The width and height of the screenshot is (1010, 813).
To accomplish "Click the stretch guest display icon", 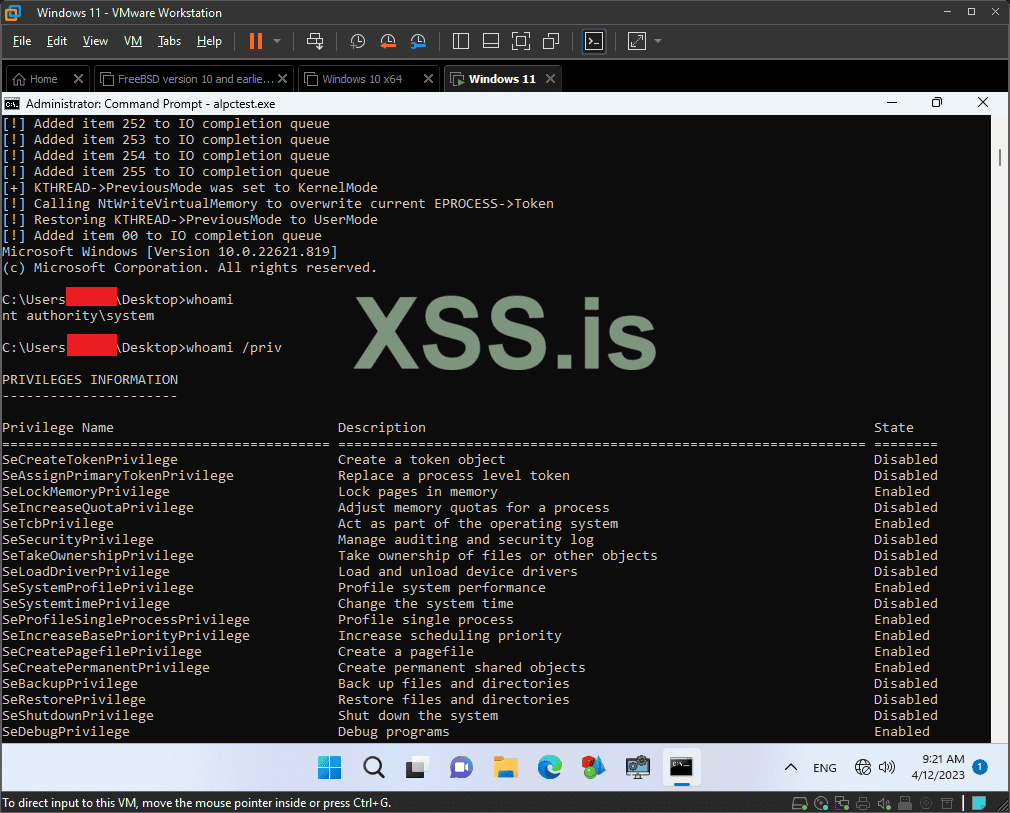I will coord(636,41).
